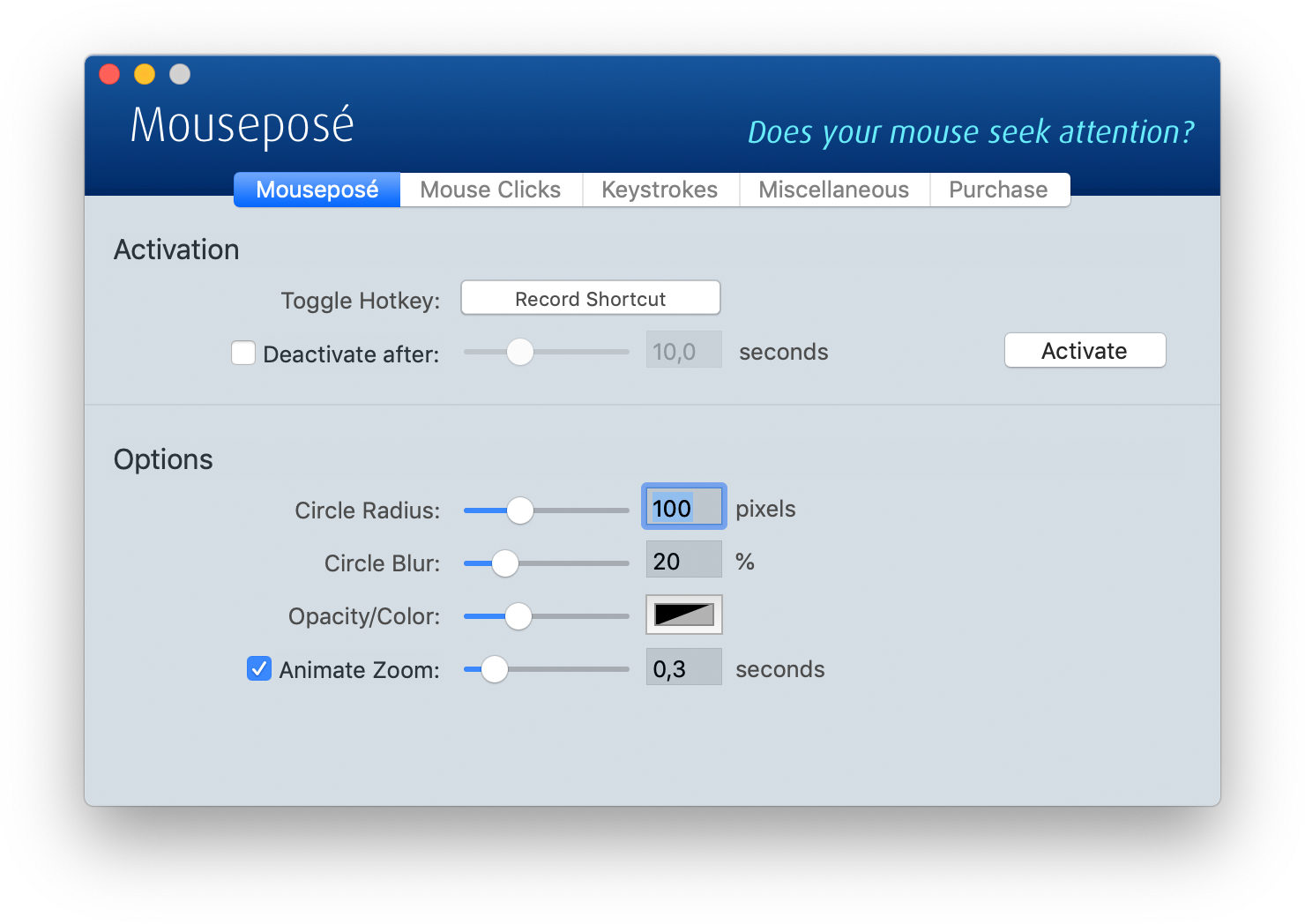This screenshot has height=924, width=1305.
Task: Click the Circle Radius slider knob
Action: 520,510
